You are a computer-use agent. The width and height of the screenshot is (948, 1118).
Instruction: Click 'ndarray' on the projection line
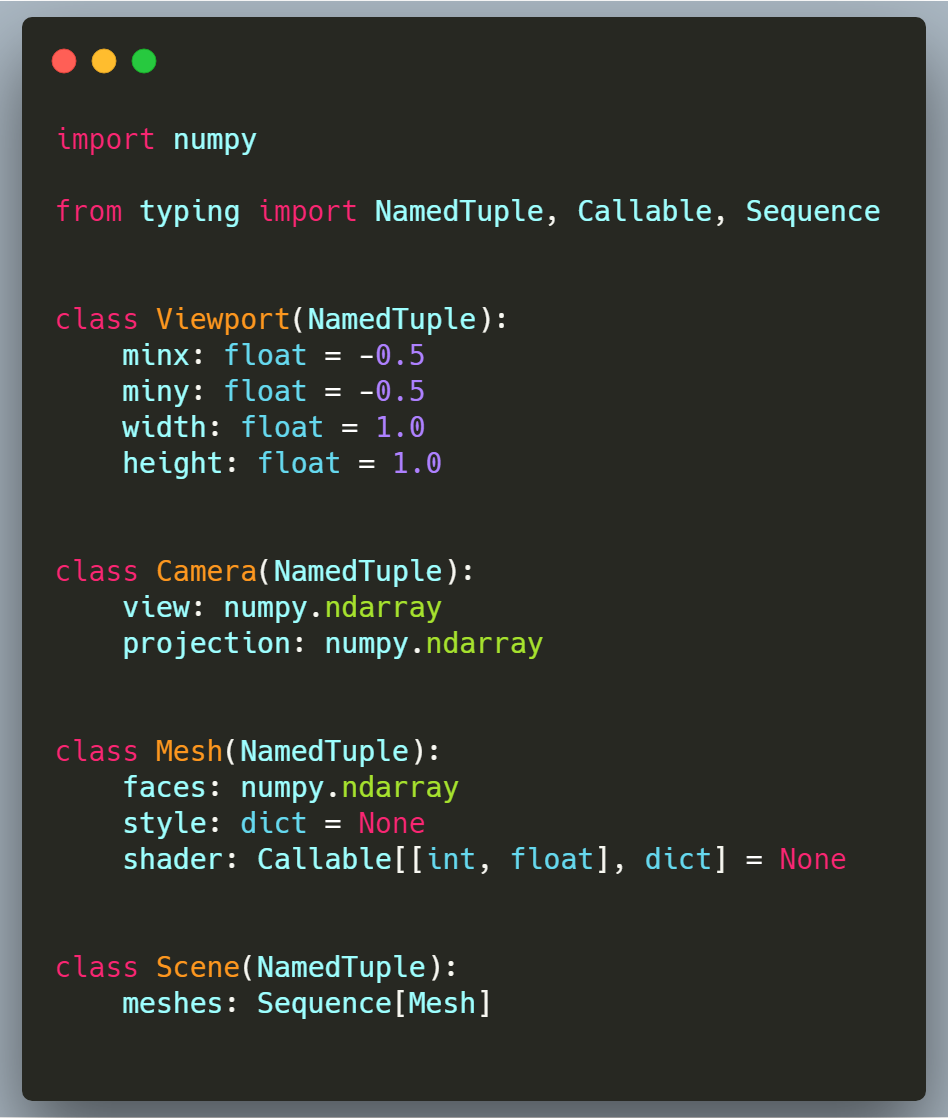(485, 645)
